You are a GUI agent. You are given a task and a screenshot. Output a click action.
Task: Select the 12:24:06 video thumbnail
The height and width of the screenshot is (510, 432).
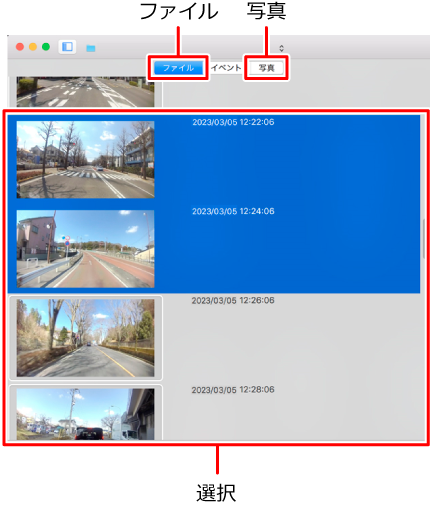click(85, 249)
